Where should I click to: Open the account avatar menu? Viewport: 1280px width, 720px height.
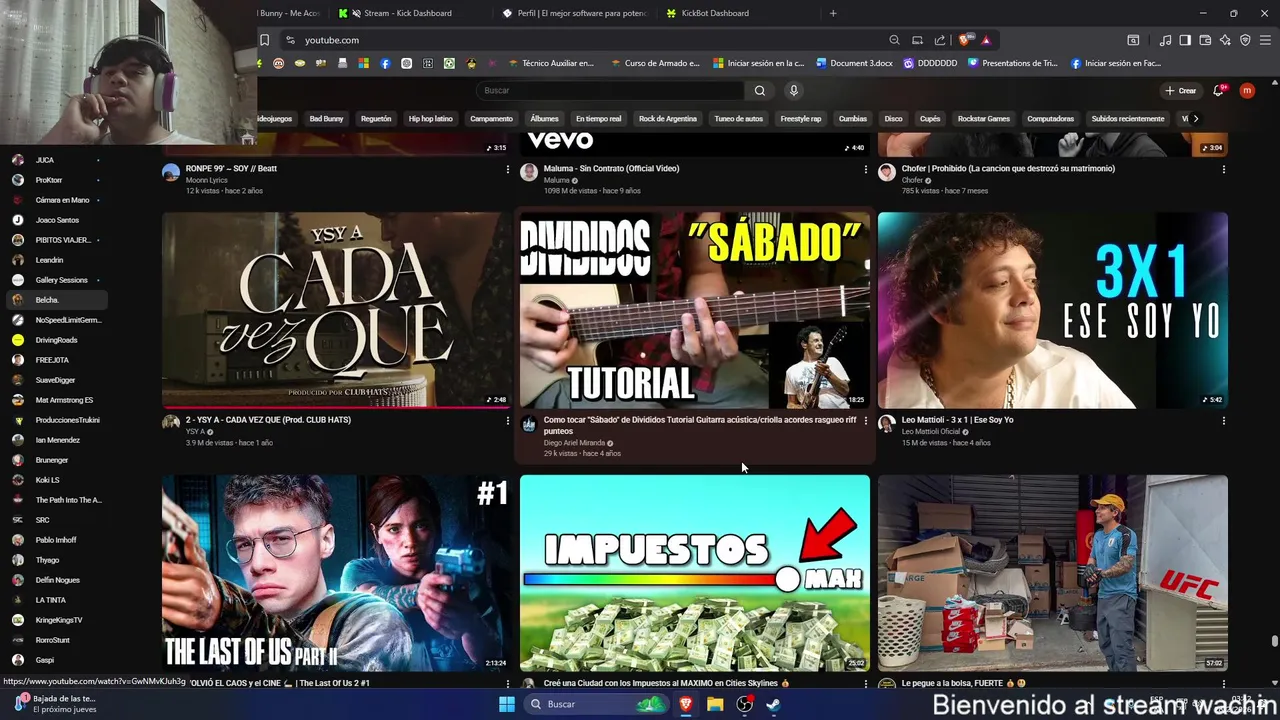(x=1247, y=91)
